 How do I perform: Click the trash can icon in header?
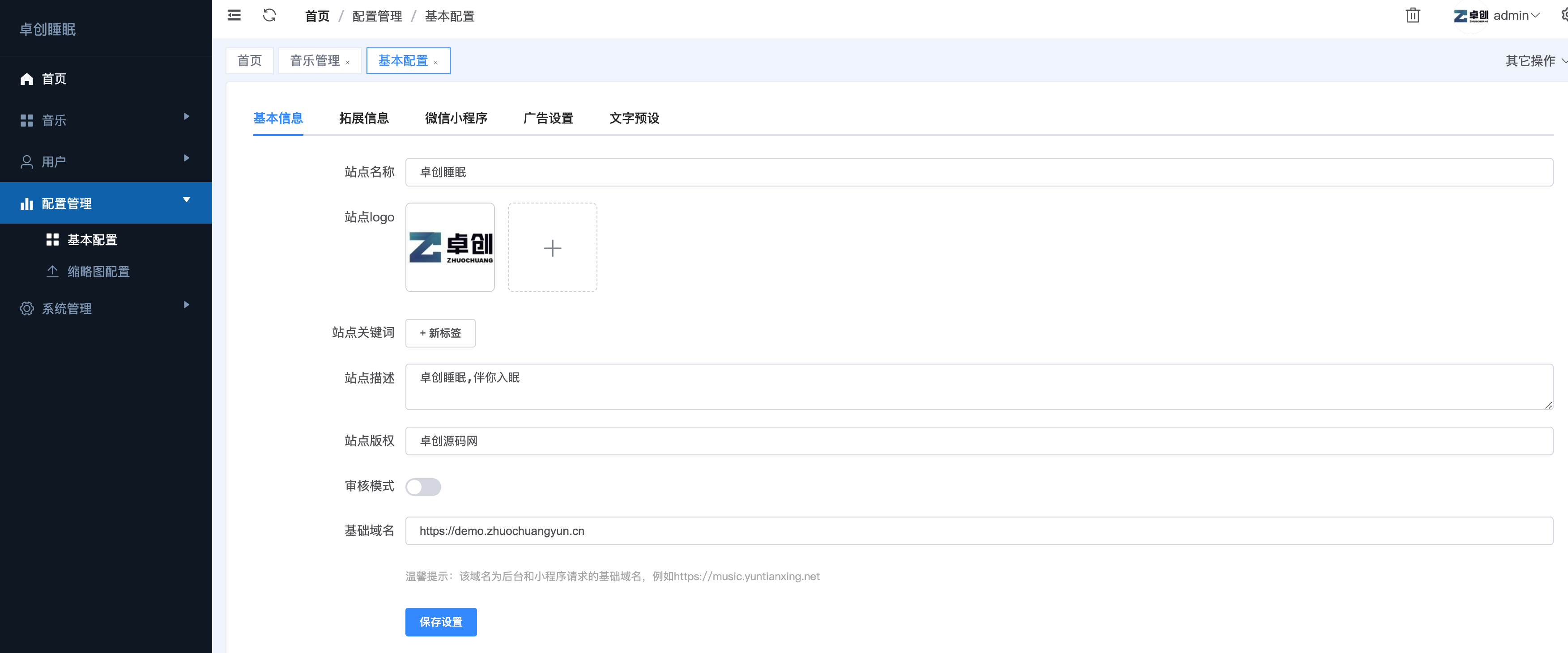pos(1412,16)
